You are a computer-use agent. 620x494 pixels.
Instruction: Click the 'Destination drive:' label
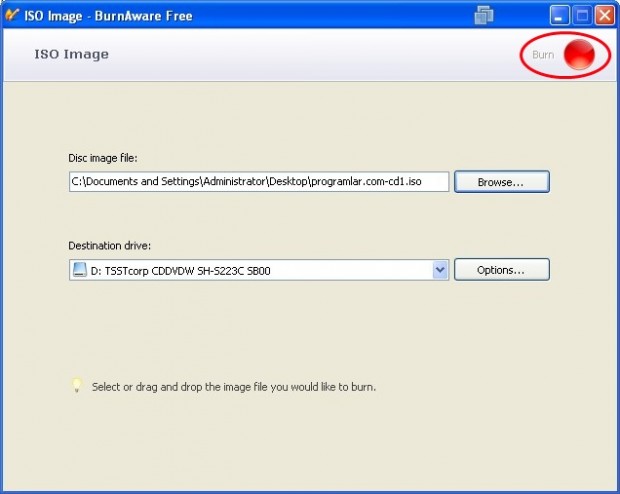110,246
